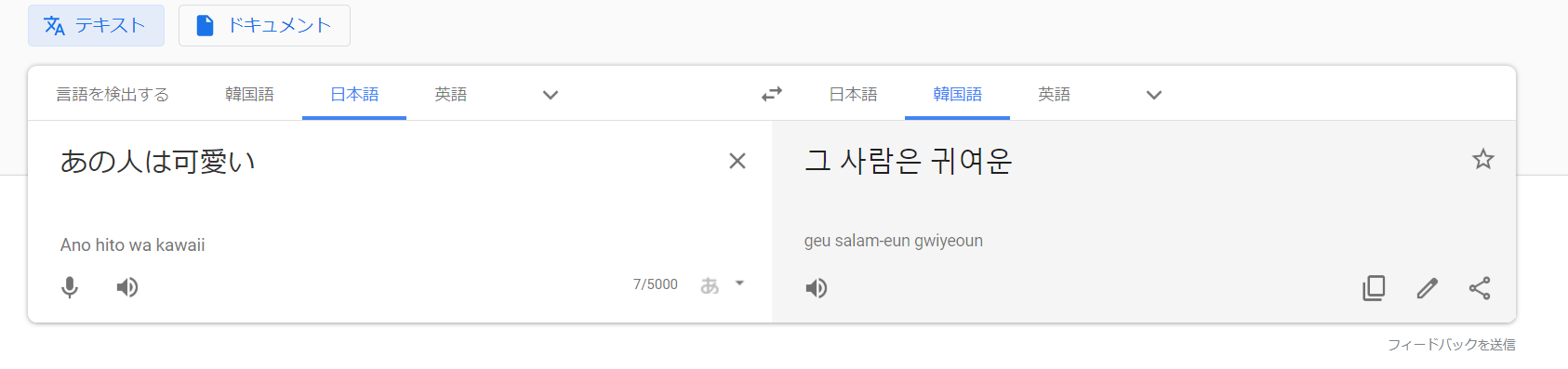Select 言語を検出する source tab
This screenshot has width=1568, height=369.
click(x=113, y=94)
